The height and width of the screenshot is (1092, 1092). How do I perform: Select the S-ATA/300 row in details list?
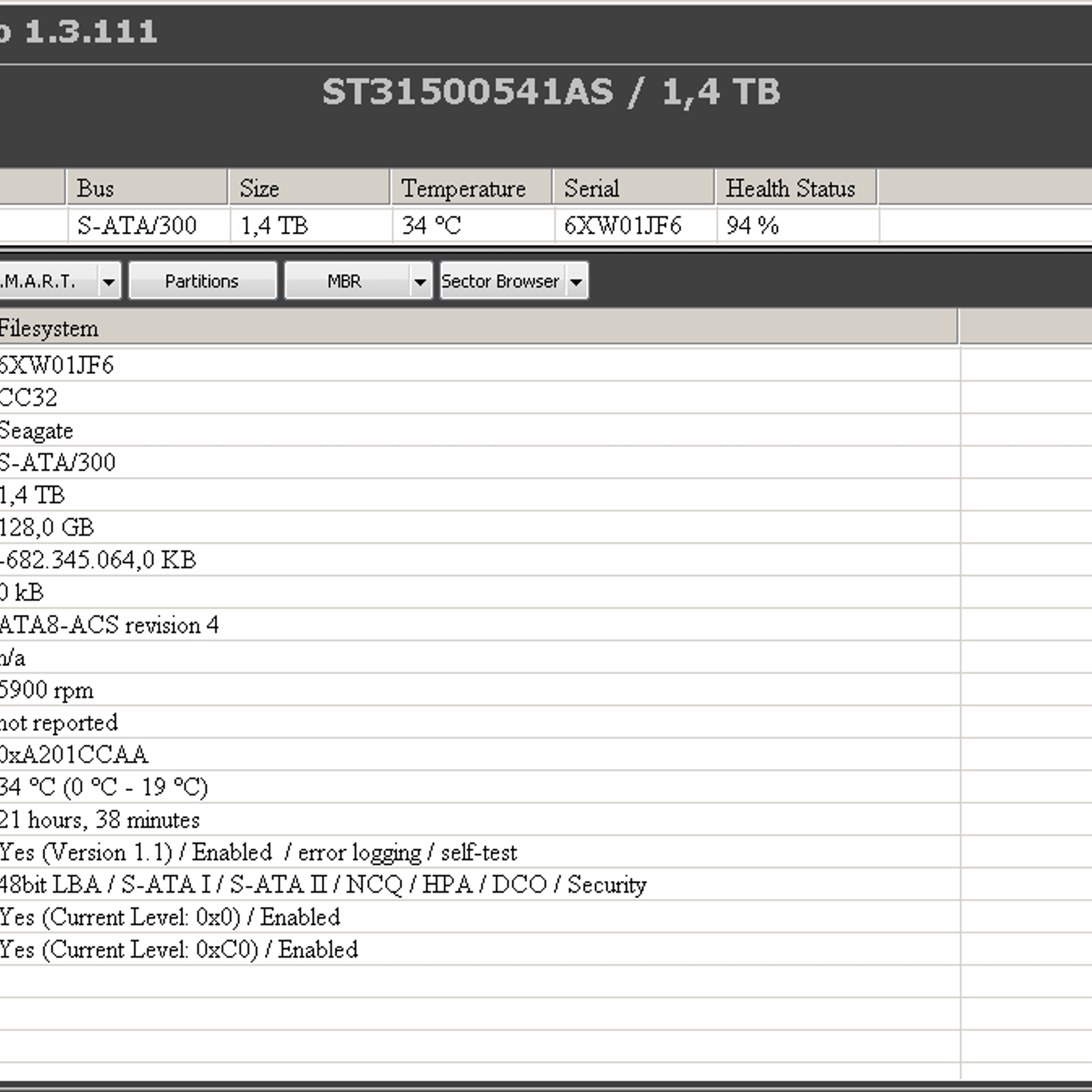479,462
